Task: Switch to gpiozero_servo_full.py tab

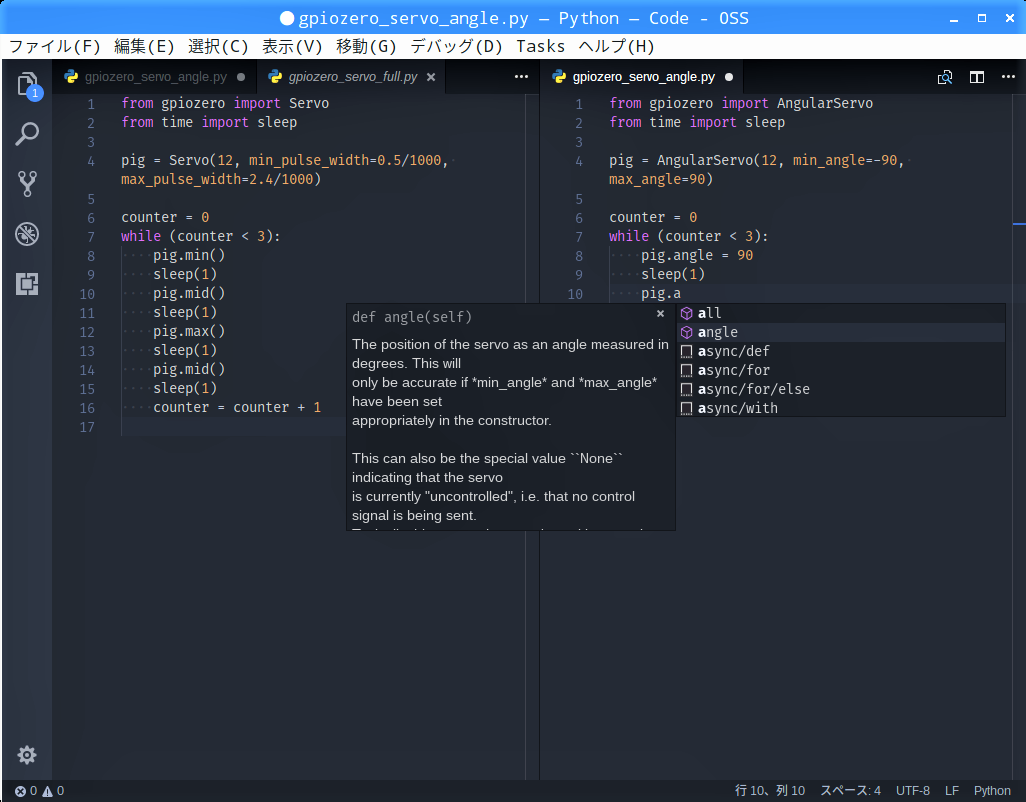Action: pos(352,77)
